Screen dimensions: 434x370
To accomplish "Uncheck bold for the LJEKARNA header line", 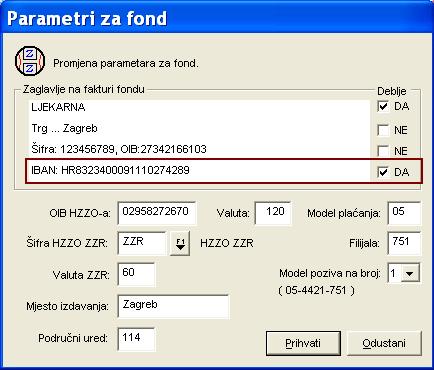I will 383,107.
